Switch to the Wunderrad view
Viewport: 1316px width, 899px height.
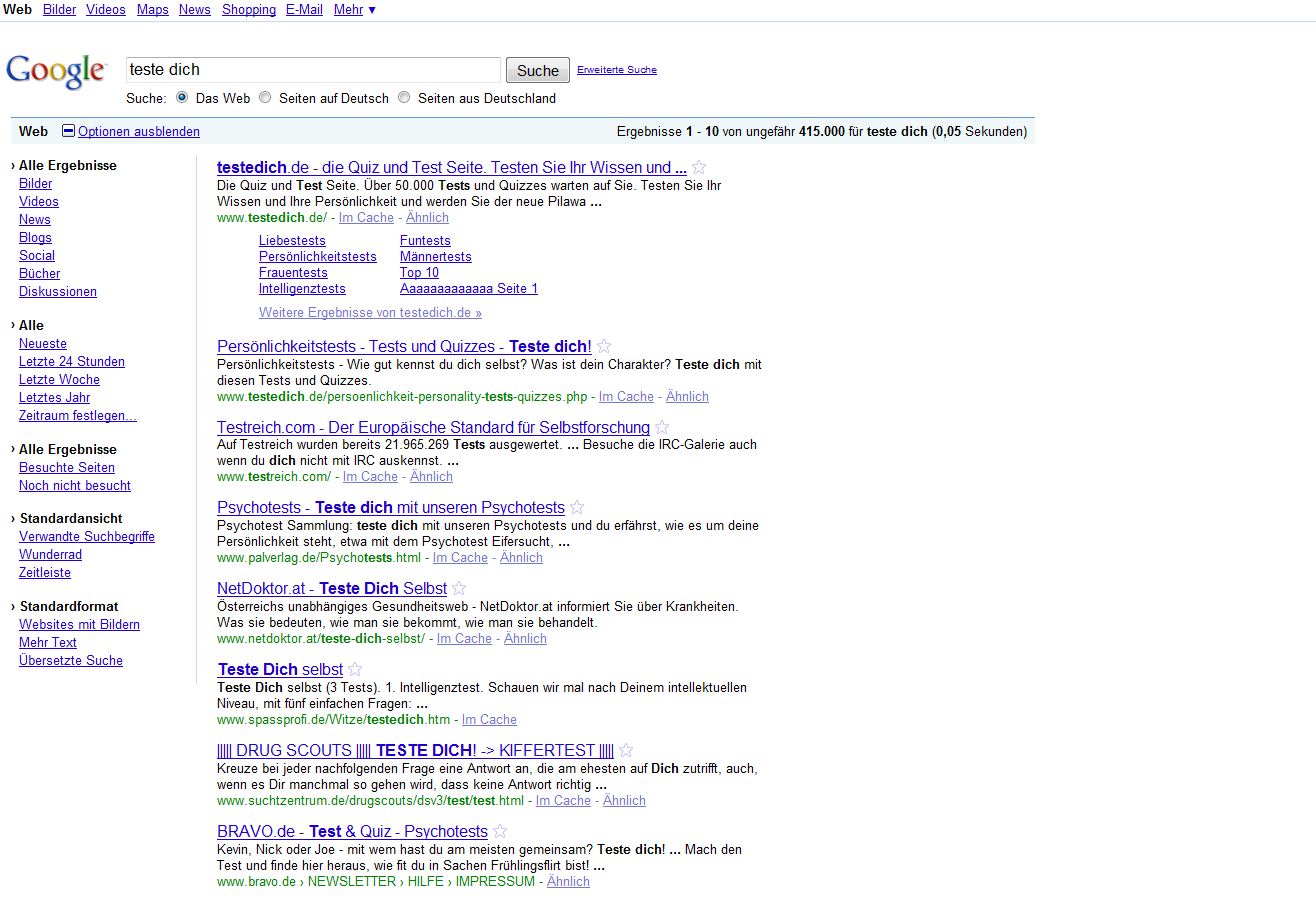(51, 554)
